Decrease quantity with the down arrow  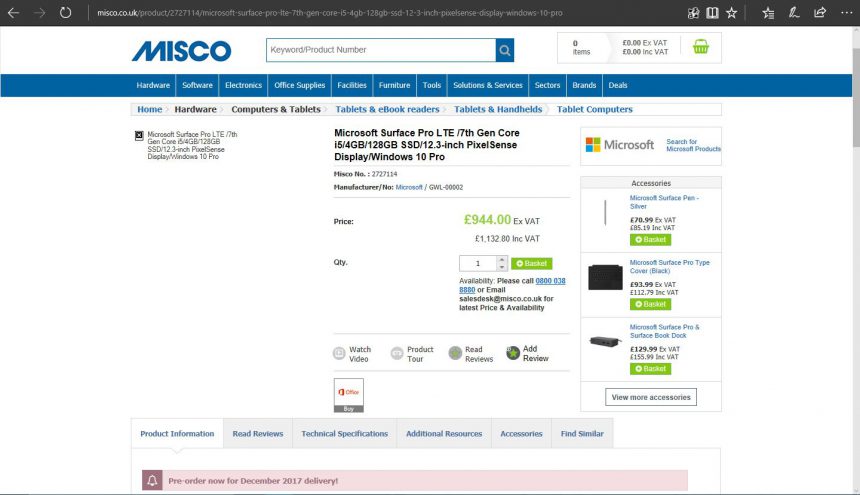pyautogui.click(x=502, y=267)
